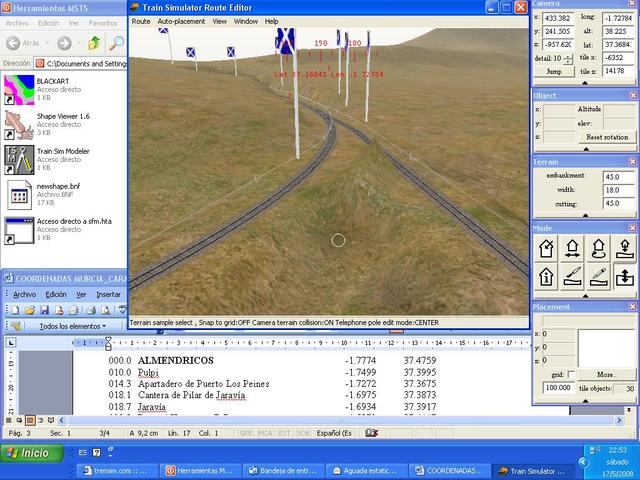Image resolution: width=640 pixels, height=480 pixels.
Task: Select the object select mode icon
Action: 547,248
